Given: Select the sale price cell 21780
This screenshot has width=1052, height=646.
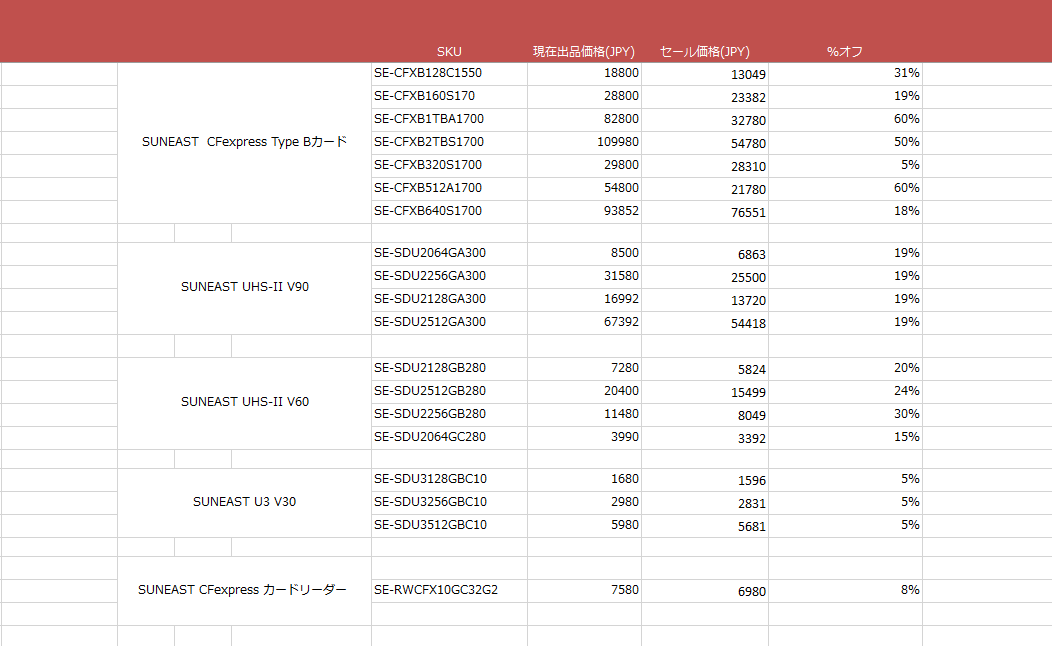Looking at the screenshot, I should tap(705, 189).
